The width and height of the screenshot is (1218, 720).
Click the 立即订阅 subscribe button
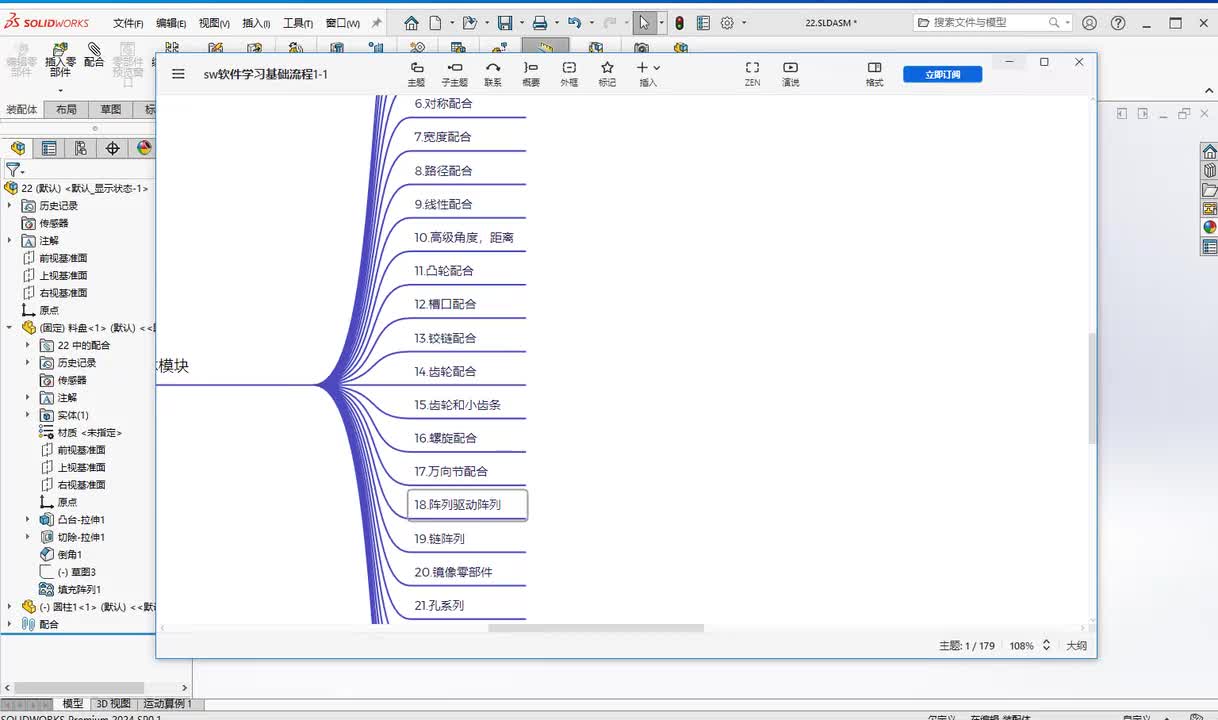(942, 74)
